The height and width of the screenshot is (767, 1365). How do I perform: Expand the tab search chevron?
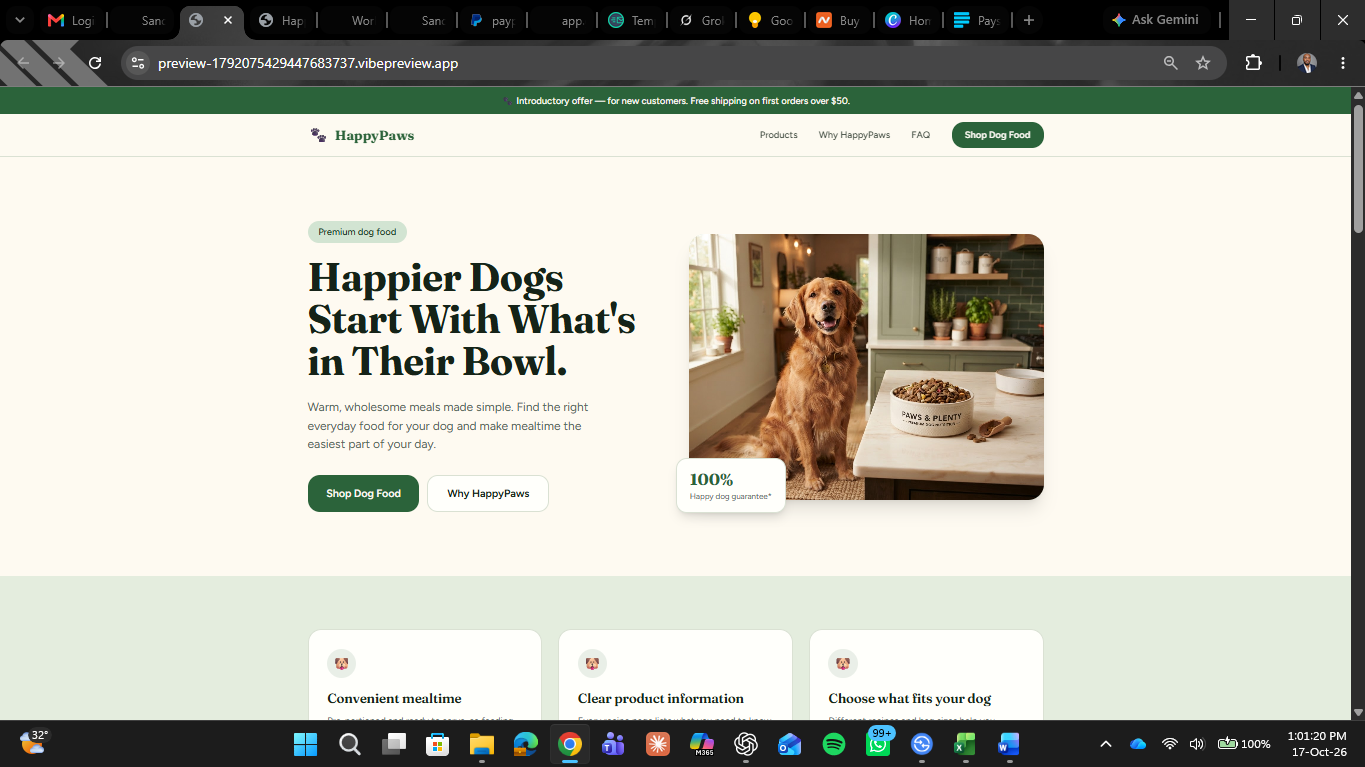click(19, 20)
